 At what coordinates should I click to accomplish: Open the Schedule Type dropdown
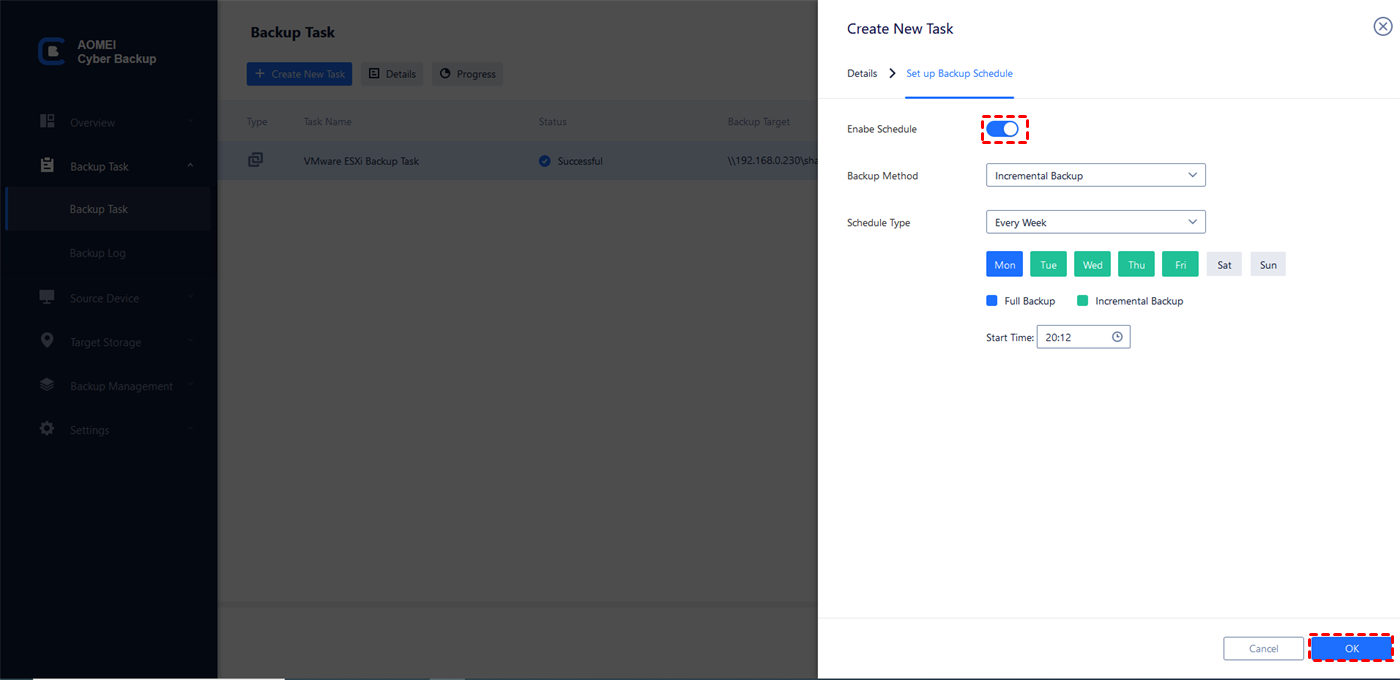tap(1095, 222)
